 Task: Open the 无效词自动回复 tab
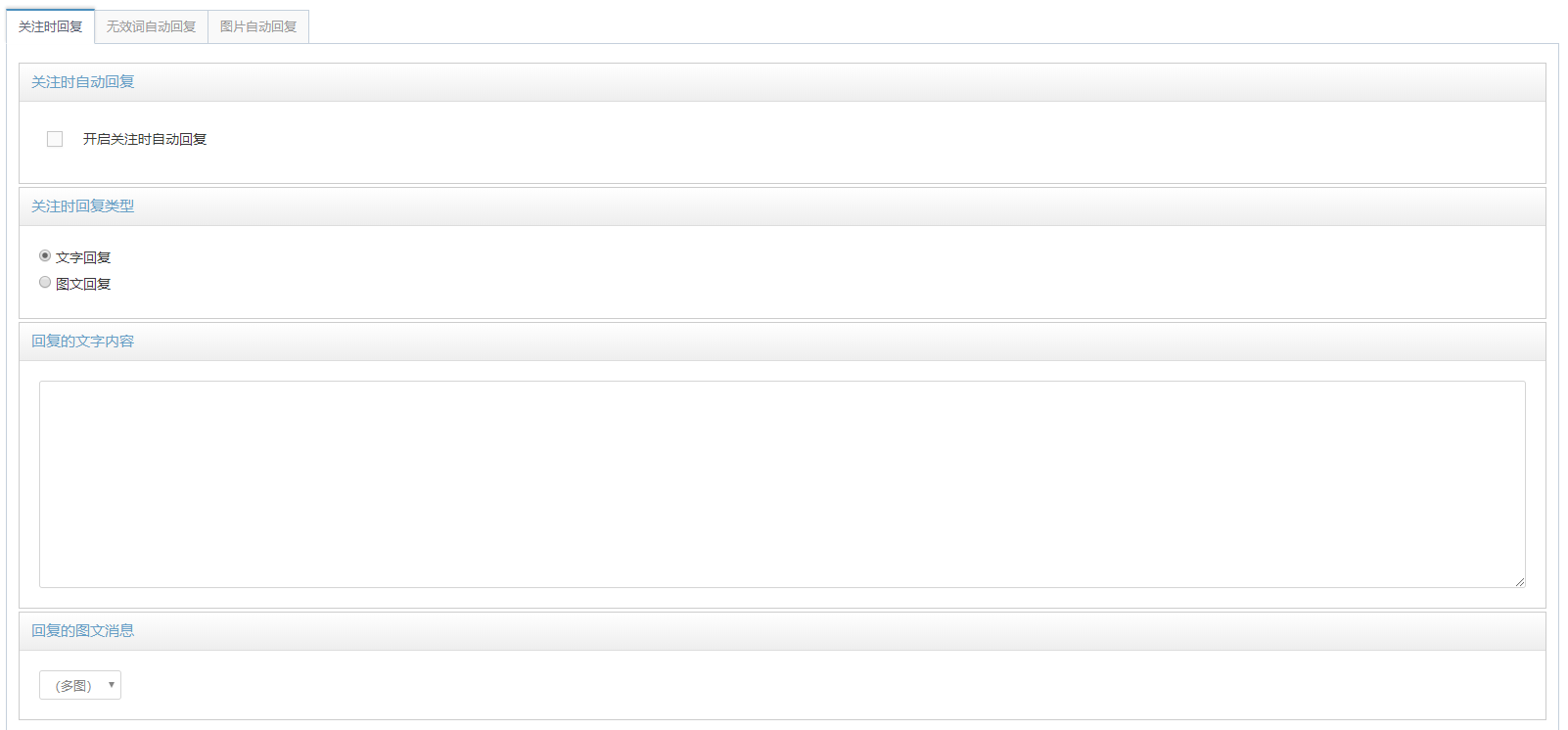pyautogui.click(x=152, y=26)
